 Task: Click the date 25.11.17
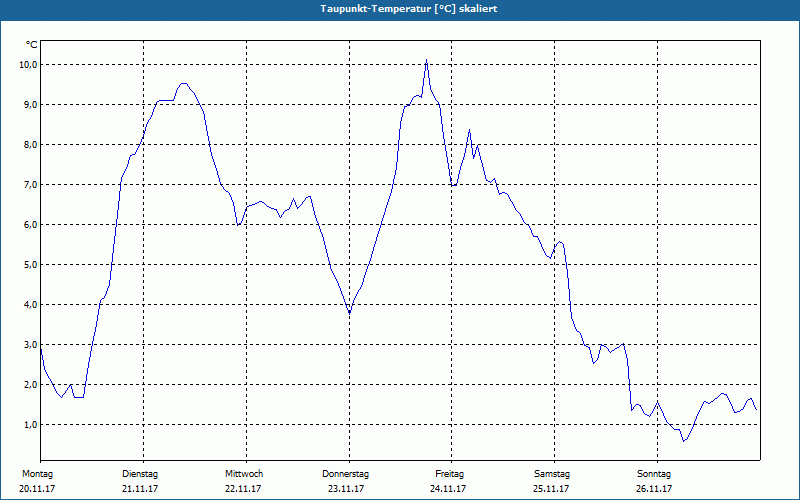pyautogui.click(x=551, y=489)
